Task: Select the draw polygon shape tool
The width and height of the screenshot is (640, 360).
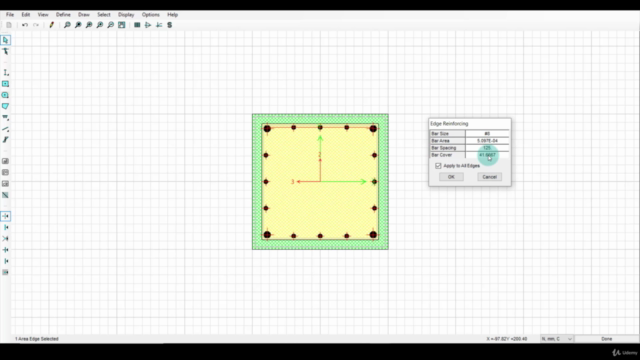Action: coord(5,106)
